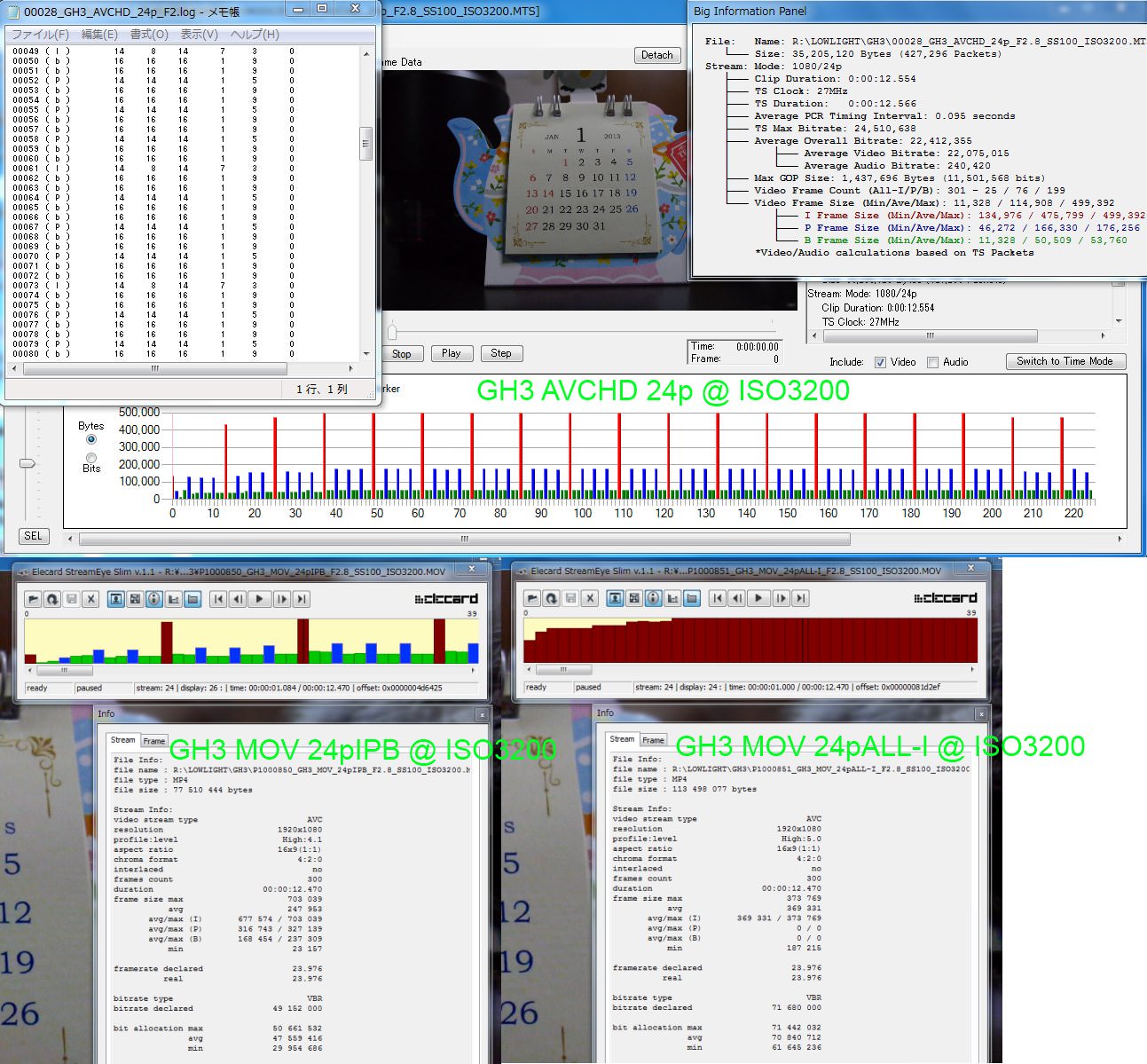
Task: Uncheck the Video include checkbox
Action: pos(880,362)
